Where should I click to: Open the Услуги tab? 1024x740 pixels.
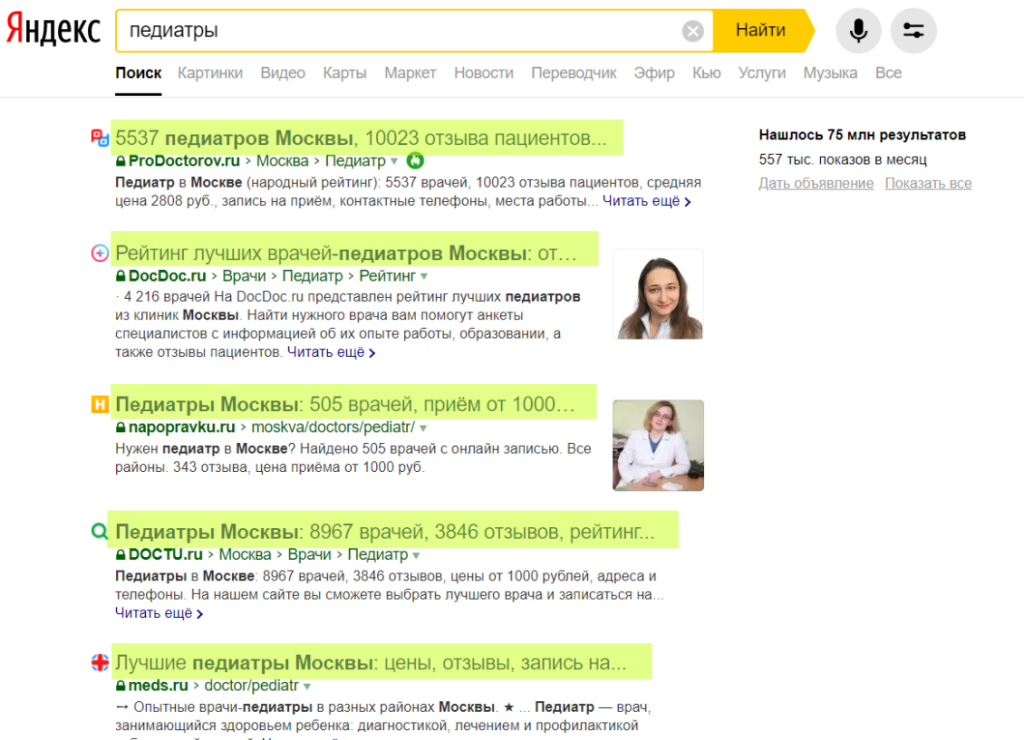click(x=762, y=73)
